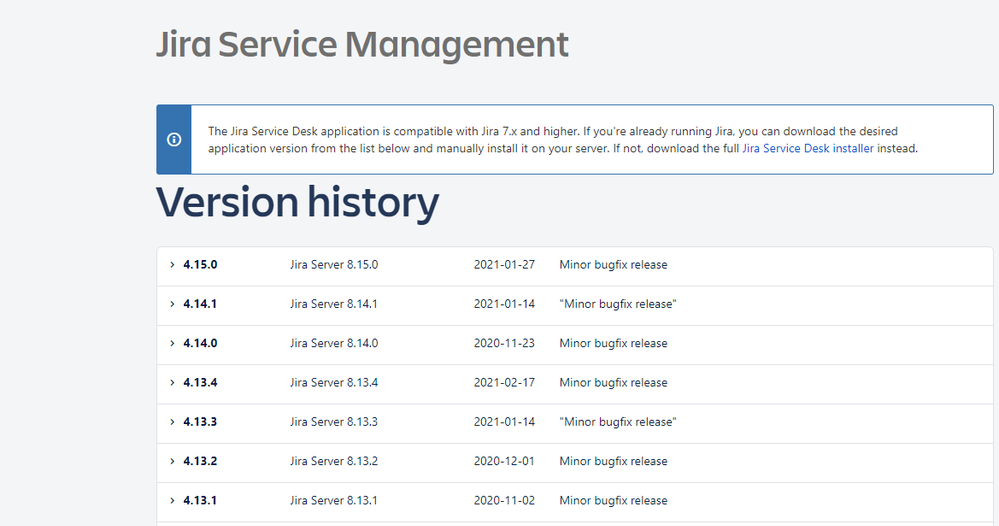Click the Jira Server 8.13.4 compatibility text
Image resolution: width=999 pixels, height=526 pixels.
(x=334, y=383)
